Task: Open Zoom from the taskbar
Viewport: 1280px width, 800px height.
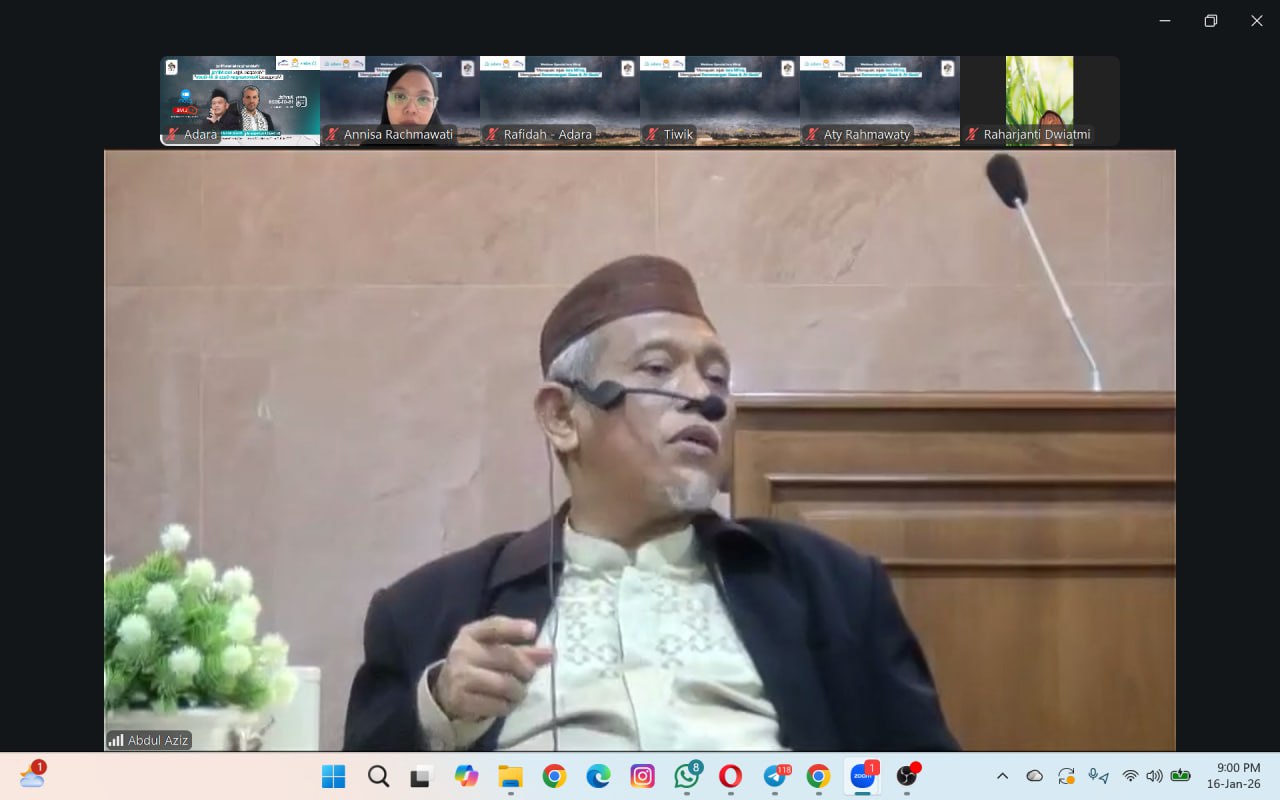Action: pos(862,776)
